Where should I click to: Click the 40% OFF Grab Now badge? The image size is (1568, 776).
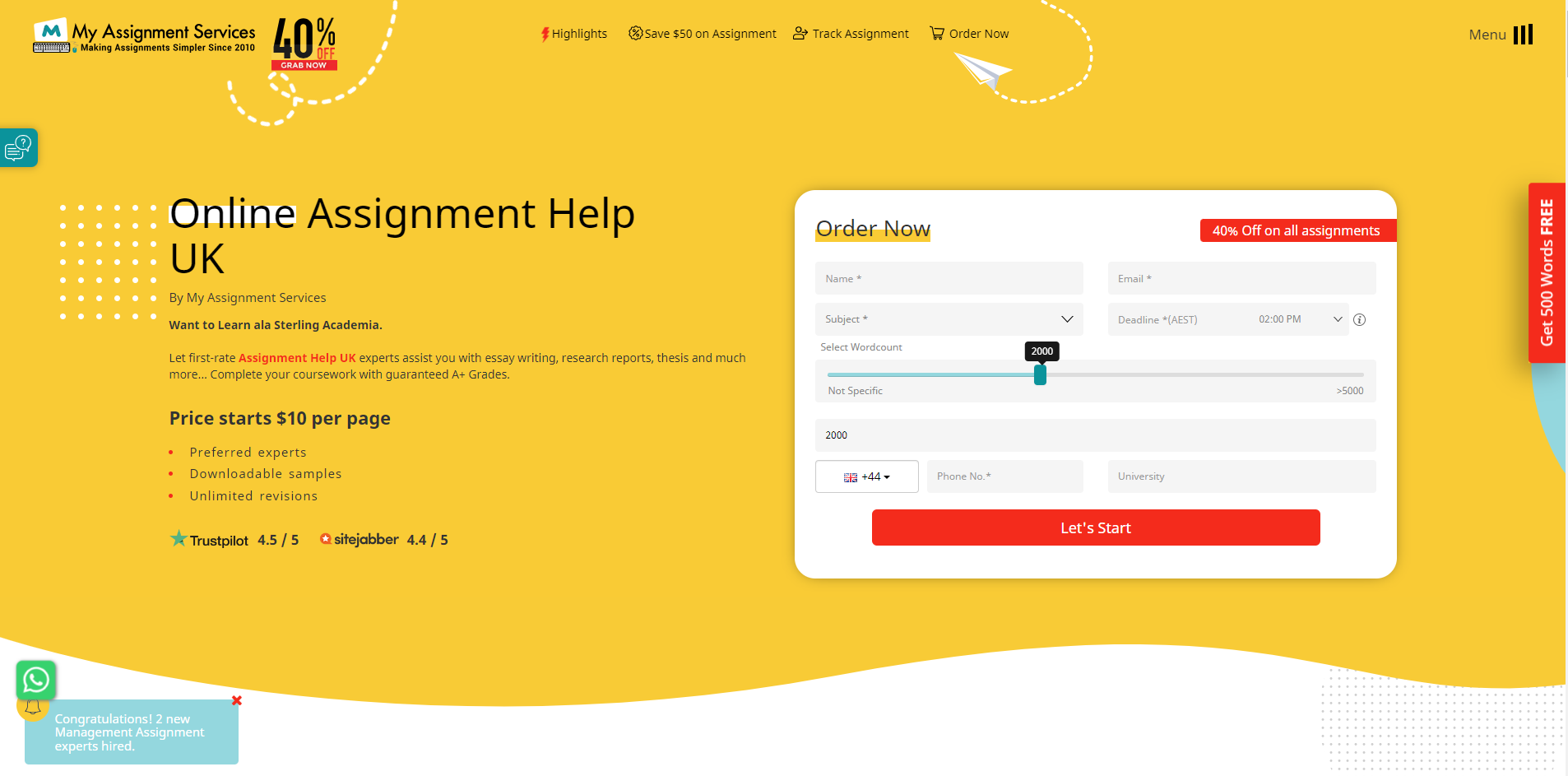point(304,44)
